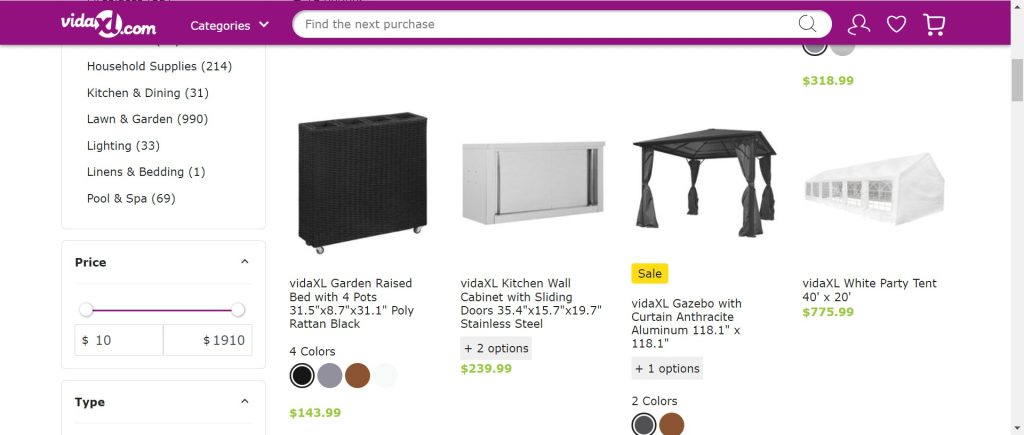Select the brown color swatch for Garden Raised Bed
The width and height of the screenshot is (1024, 435).
tap(358, 376)
